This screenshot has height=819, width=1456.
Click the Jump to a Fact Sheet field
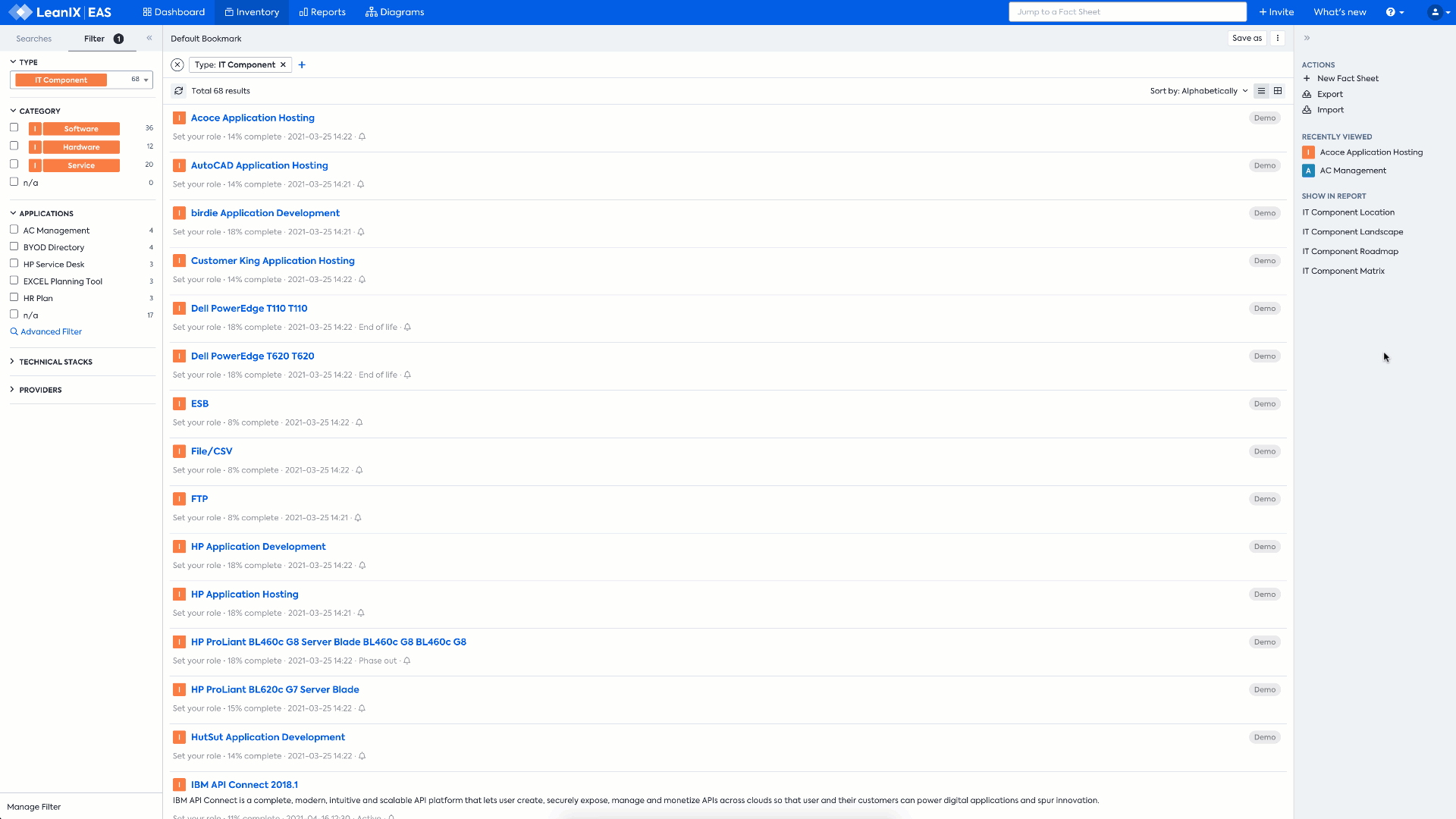[1127, 12]
